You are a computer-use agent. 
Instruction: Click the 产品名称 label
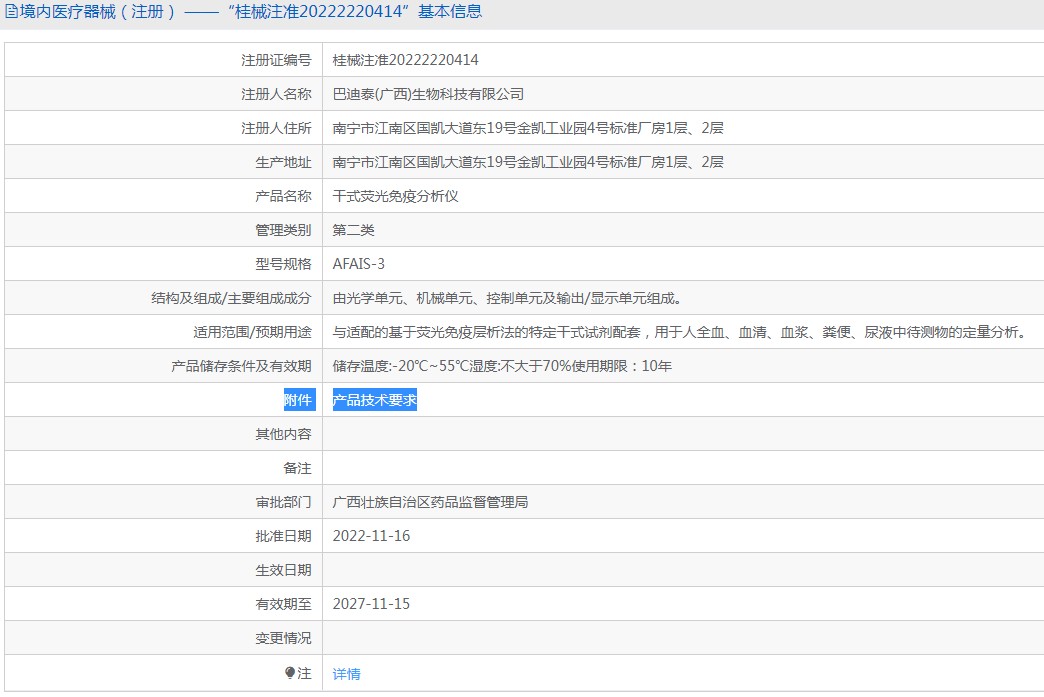[284, 196]
